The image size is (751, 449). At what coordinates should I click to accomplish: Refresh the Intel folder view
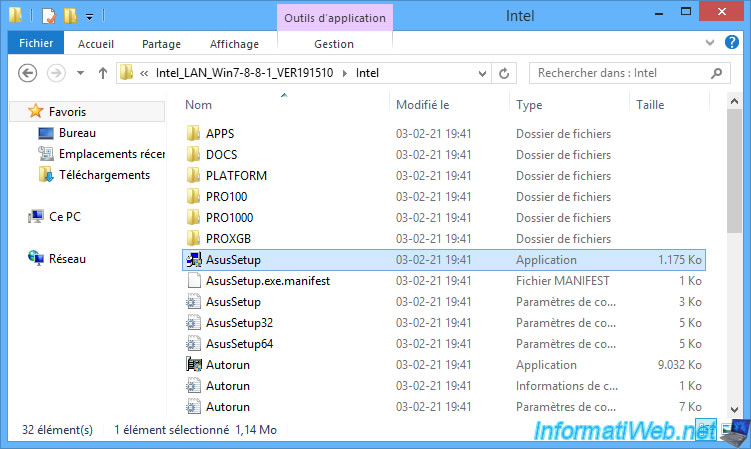(x=504, y=73)
